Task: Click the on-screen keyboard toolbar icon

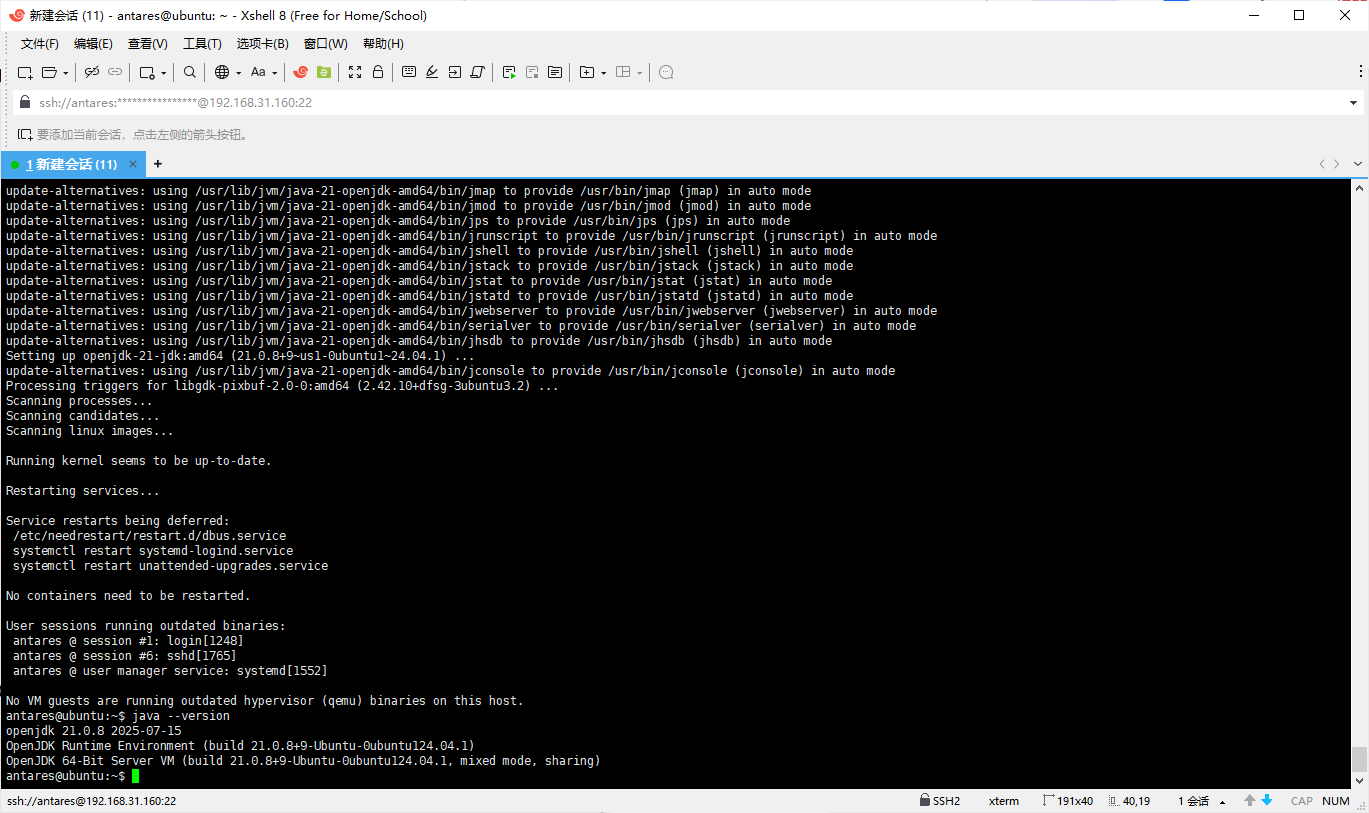Action: [x=409, y=72]
